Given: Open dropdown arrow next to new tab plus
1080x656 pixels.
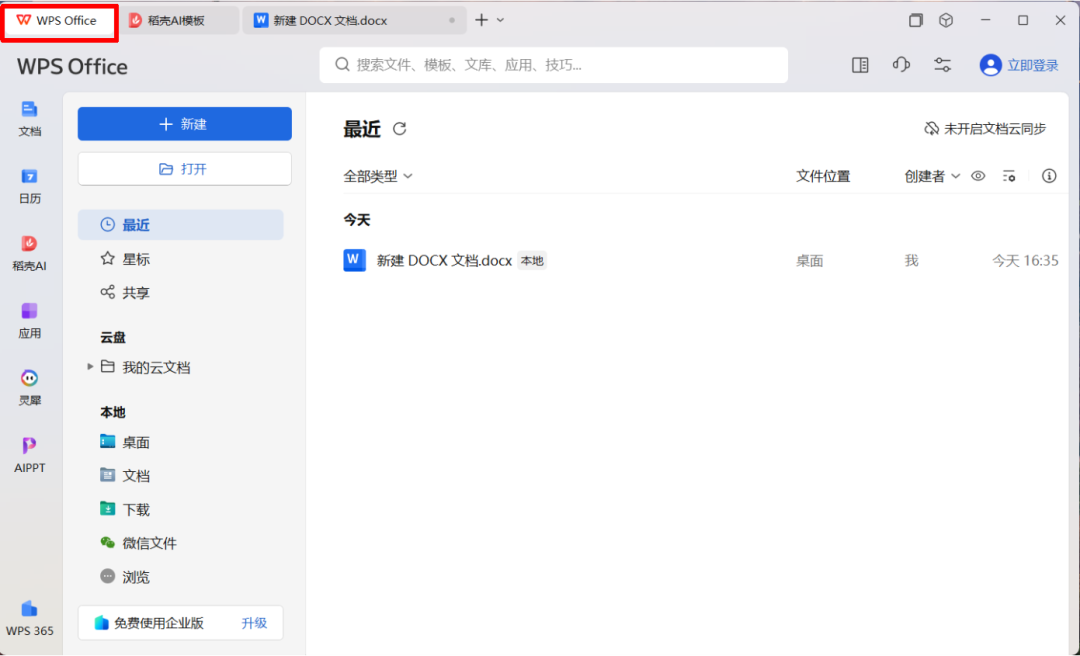Looking at the screenshot, I should (501, 21).
